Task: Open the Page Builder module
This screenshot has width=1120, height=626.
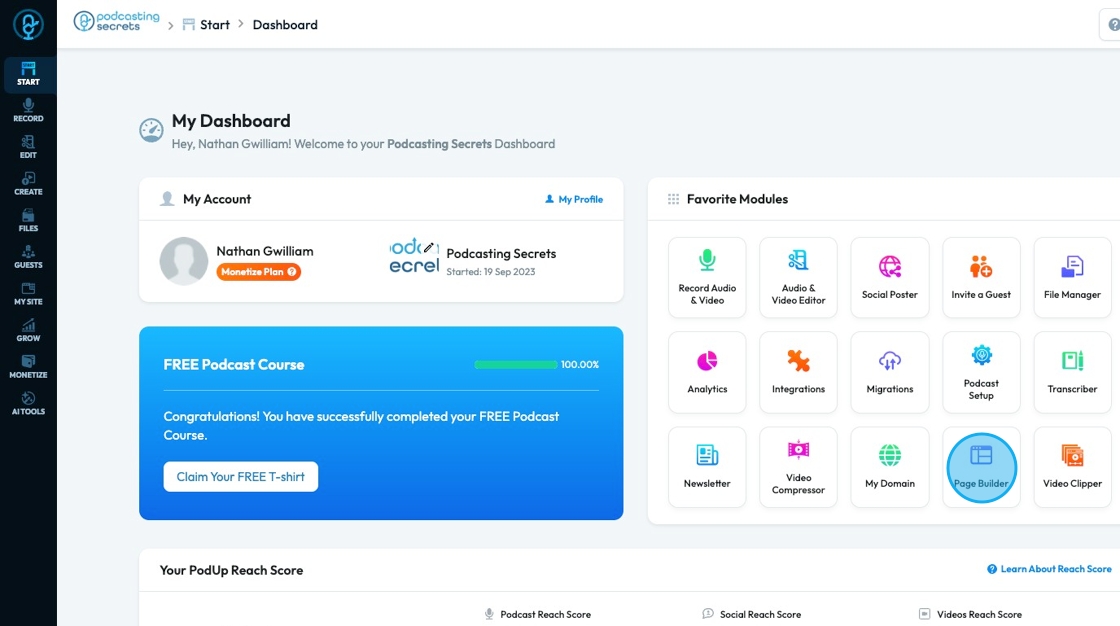Action: tap(981, 467)
